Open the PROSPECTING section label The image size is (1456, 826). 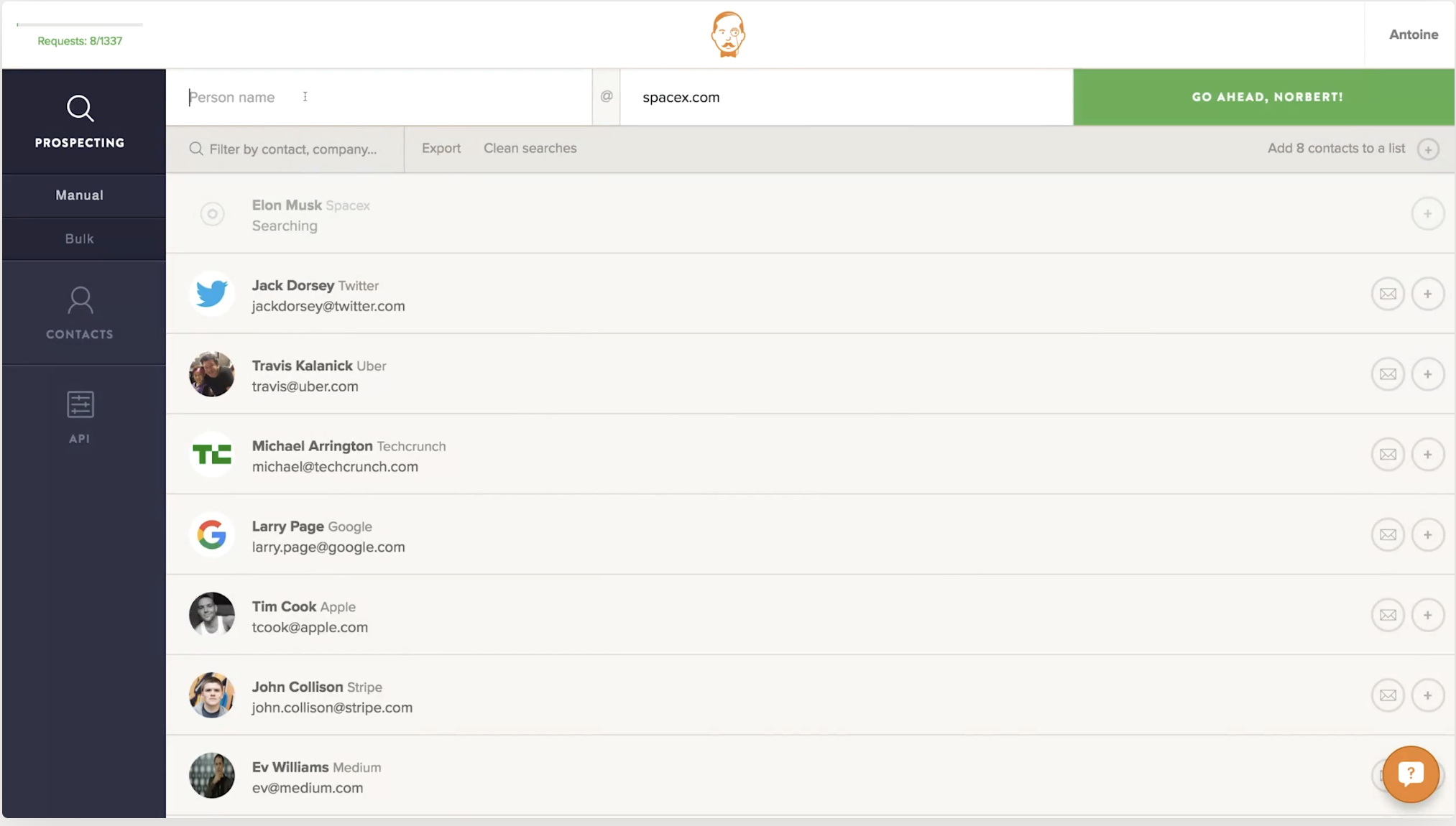click(x=80, y=143)
